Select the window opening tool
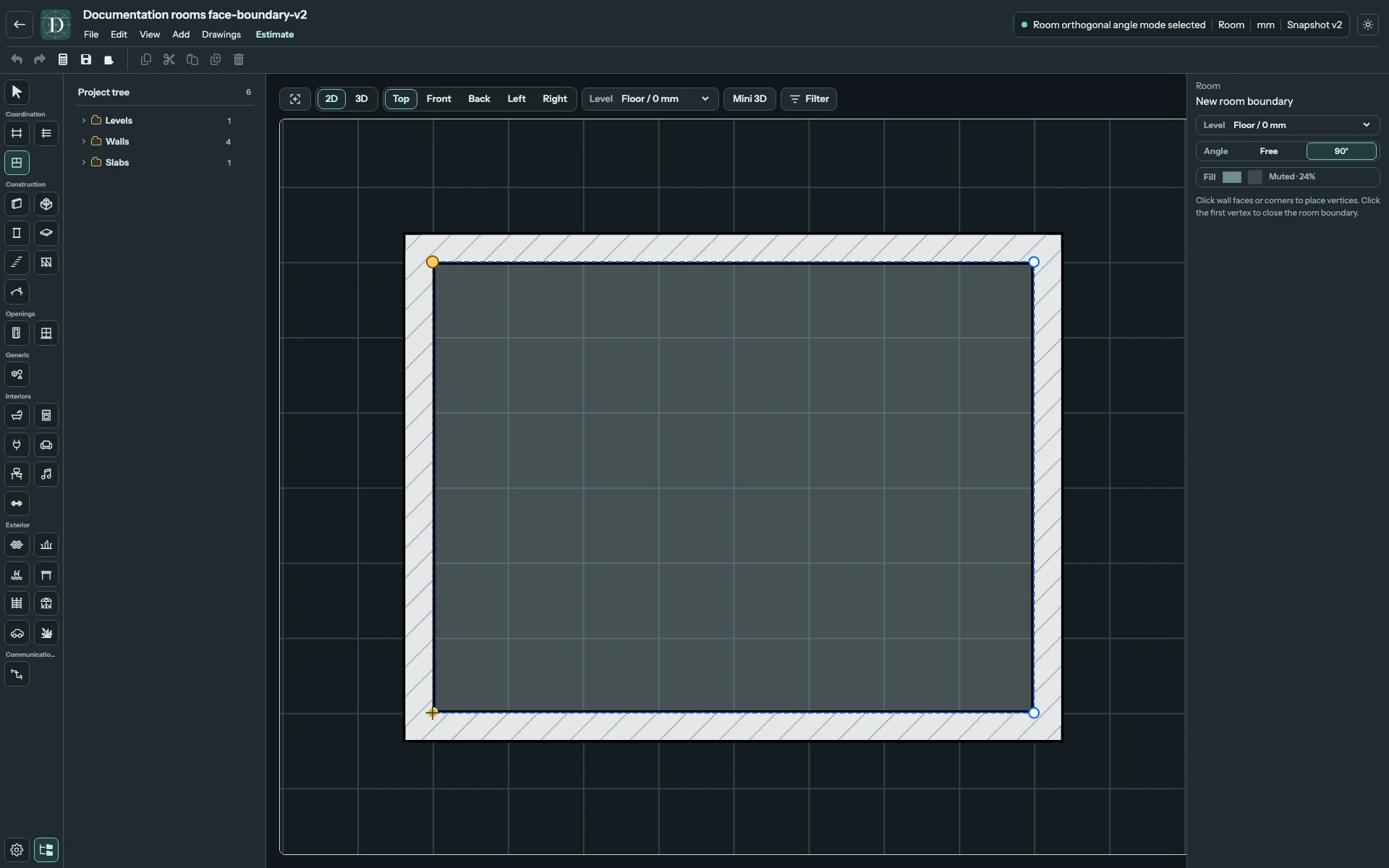Viewport: 1389px width, 868px height. 46,333
